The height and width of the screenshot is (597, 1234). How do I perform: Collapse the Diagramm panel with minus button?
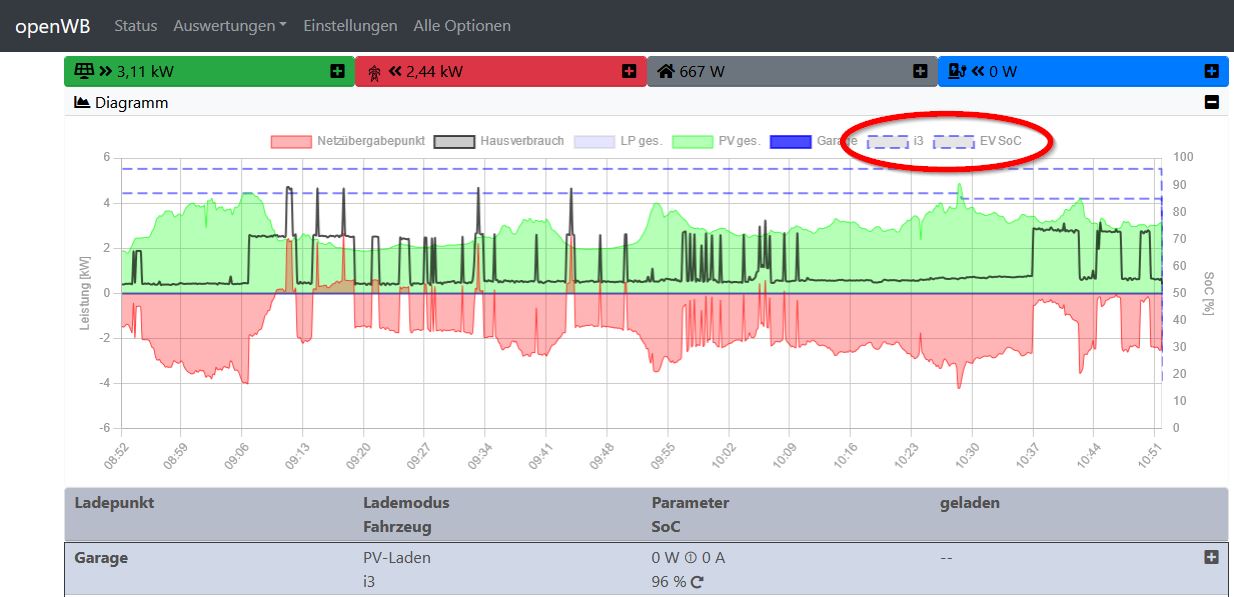(1212, 102)
